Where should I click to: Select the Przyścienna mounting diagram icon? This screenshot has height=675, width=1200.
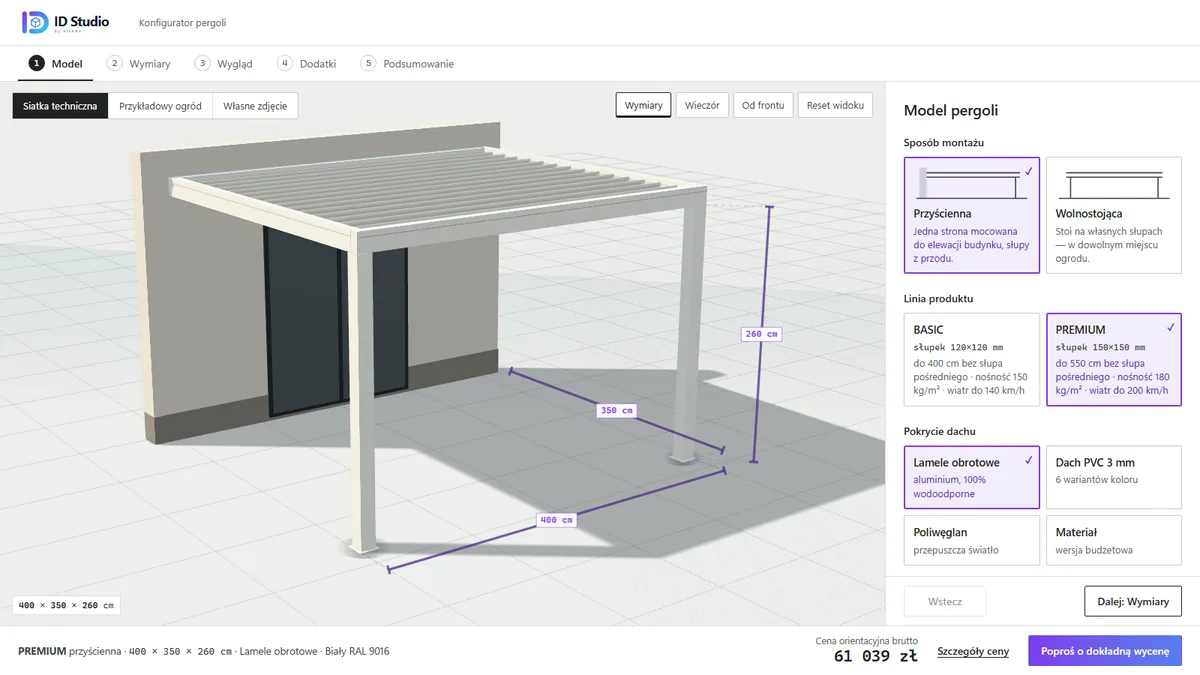pyautogui.click(x=972, y=183)
